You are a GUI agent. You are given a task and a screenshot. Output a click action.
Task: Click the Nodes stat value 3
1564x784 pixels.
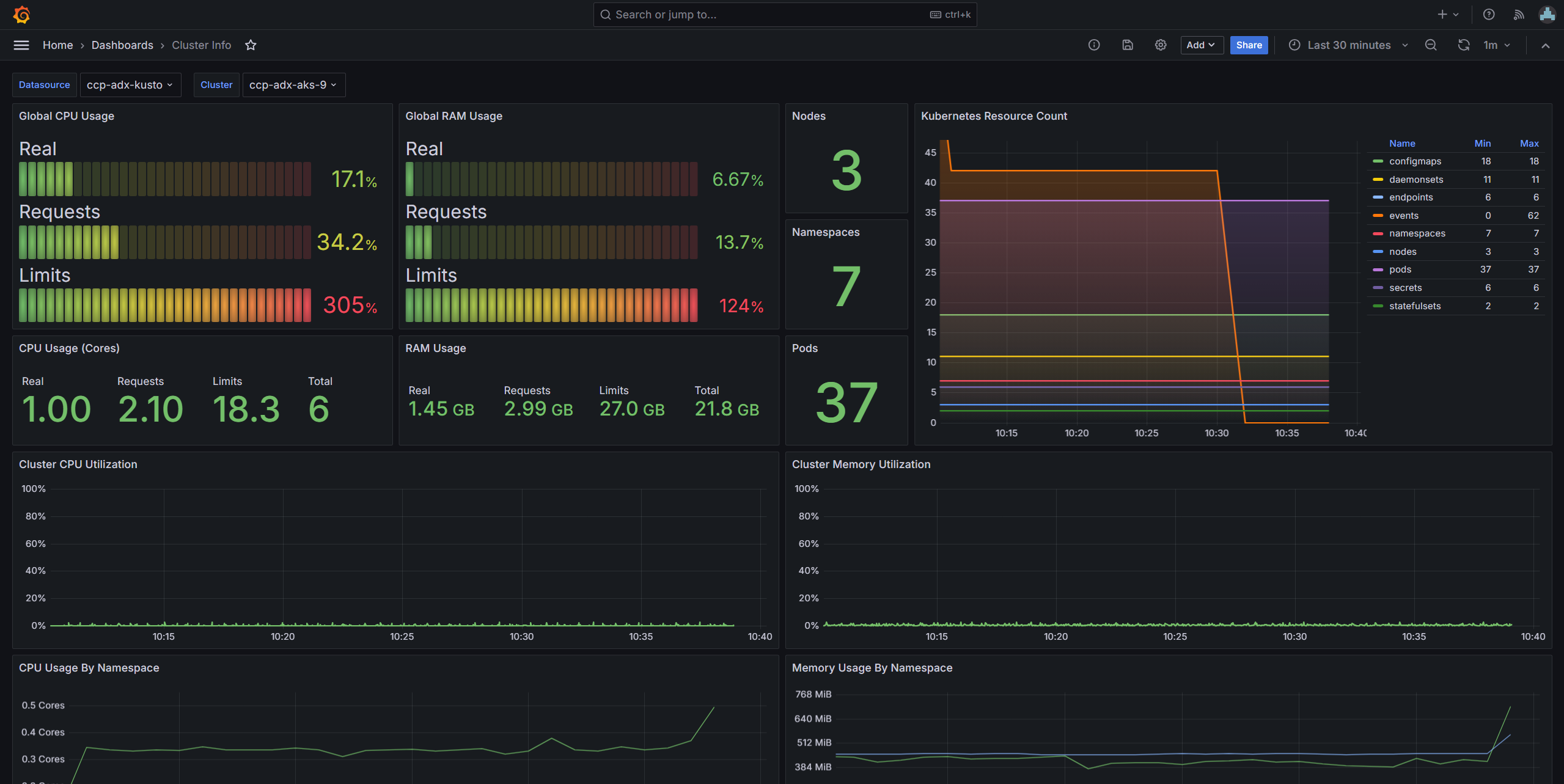coord(846,170)
